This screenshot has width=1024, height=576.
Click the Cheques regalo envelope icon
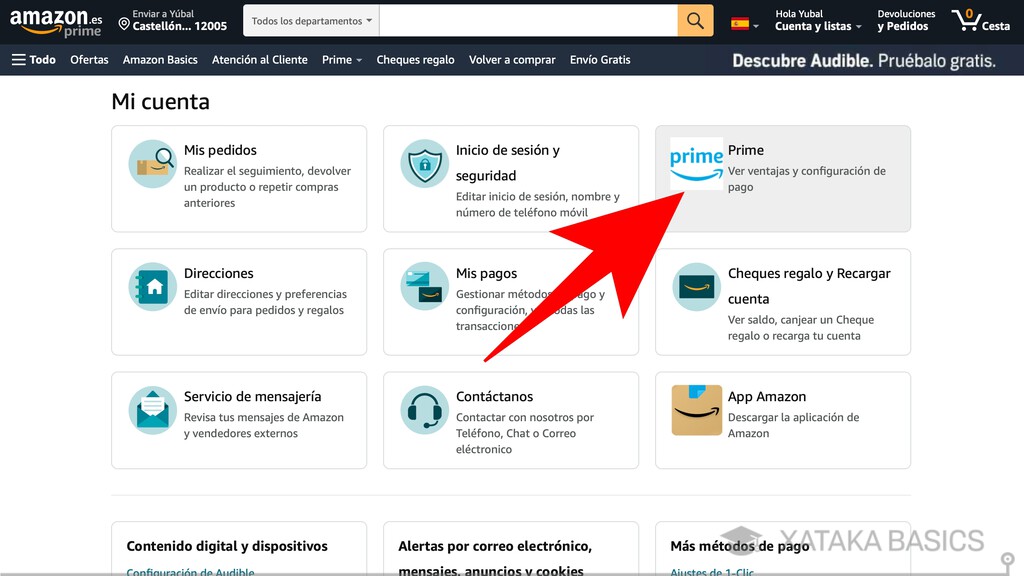(695, 289)
